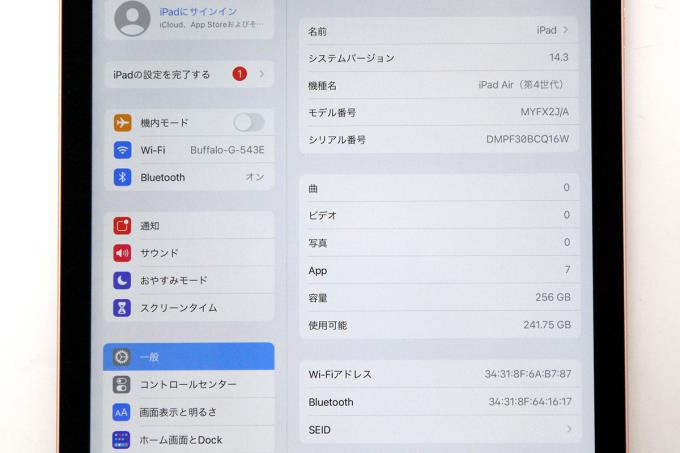Tap the airplane mode icon
The width and height of the screenshot is (680, 453).
(x=122, y=123)
